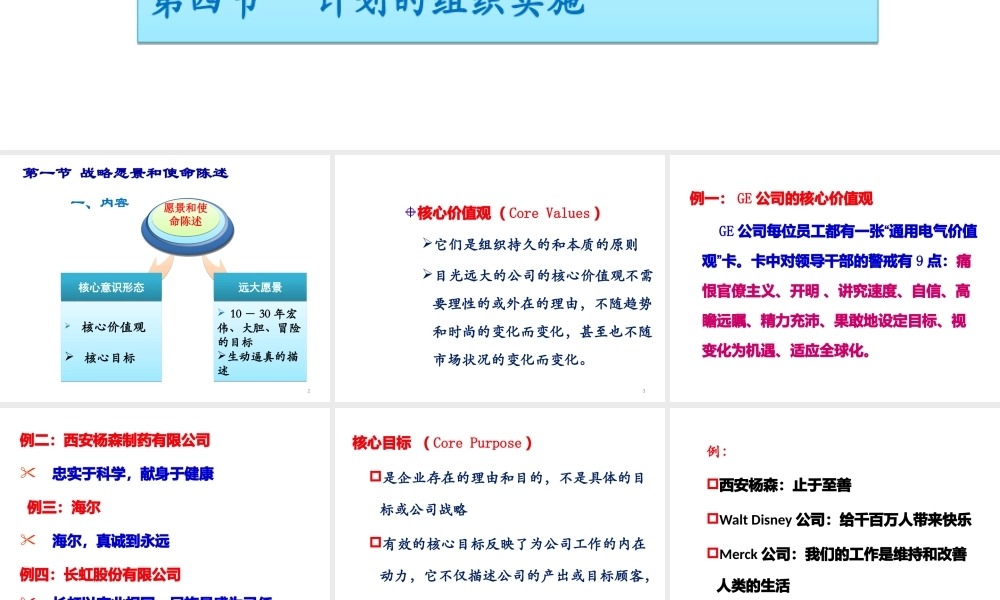The image size is (1000, 600).
Task: Click the 愿景和使命陈述 oval graphic
Action: click(187, 226)
